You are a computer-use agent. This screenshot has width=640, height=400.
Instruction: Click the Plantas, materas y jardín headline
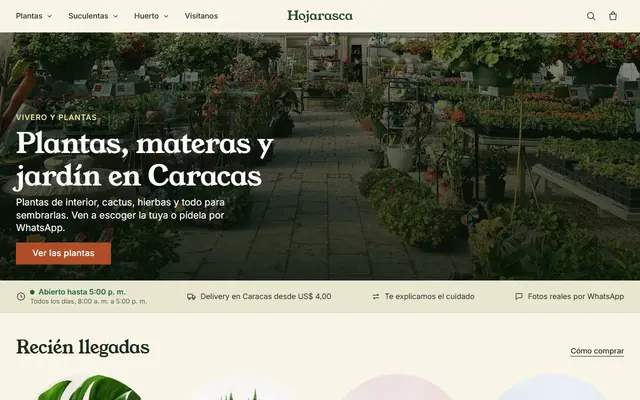(144, 160)
